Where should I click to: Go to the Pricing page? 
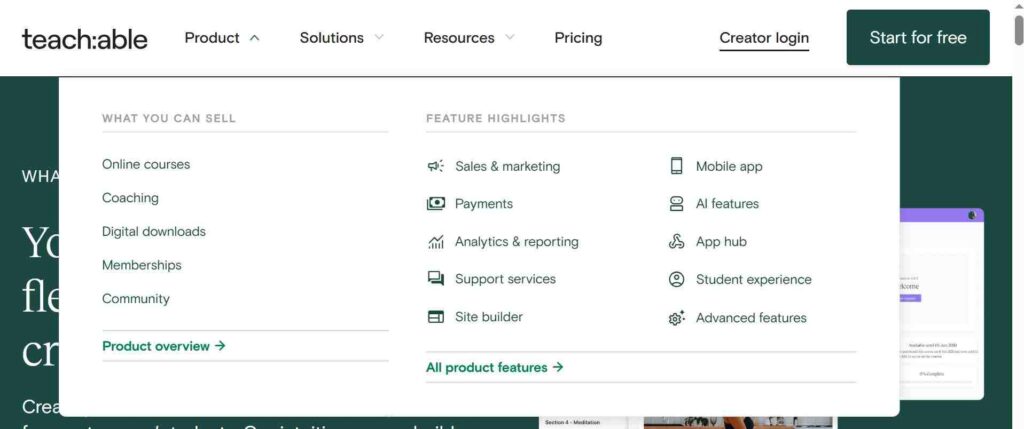coord(578,38)
